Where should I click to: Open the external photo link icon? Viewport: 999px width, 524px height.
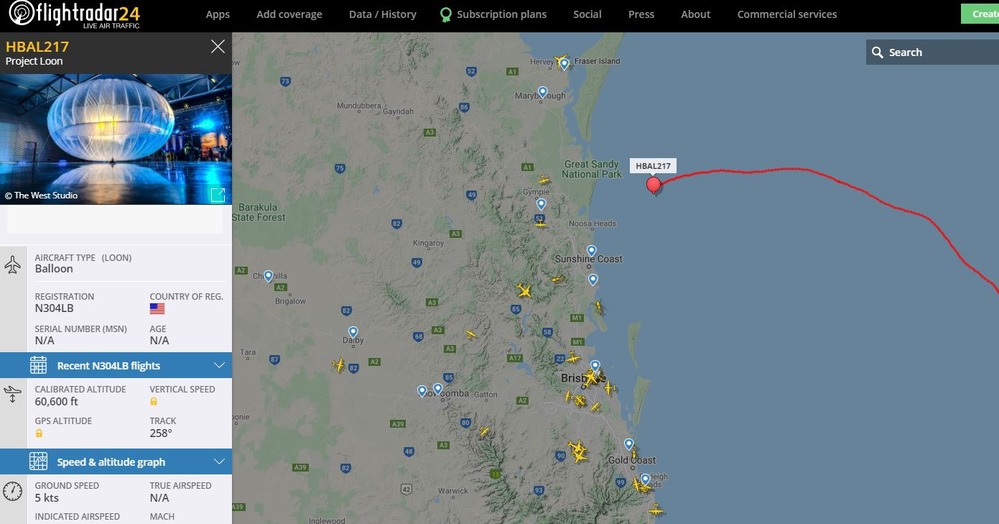pos(218,195)
